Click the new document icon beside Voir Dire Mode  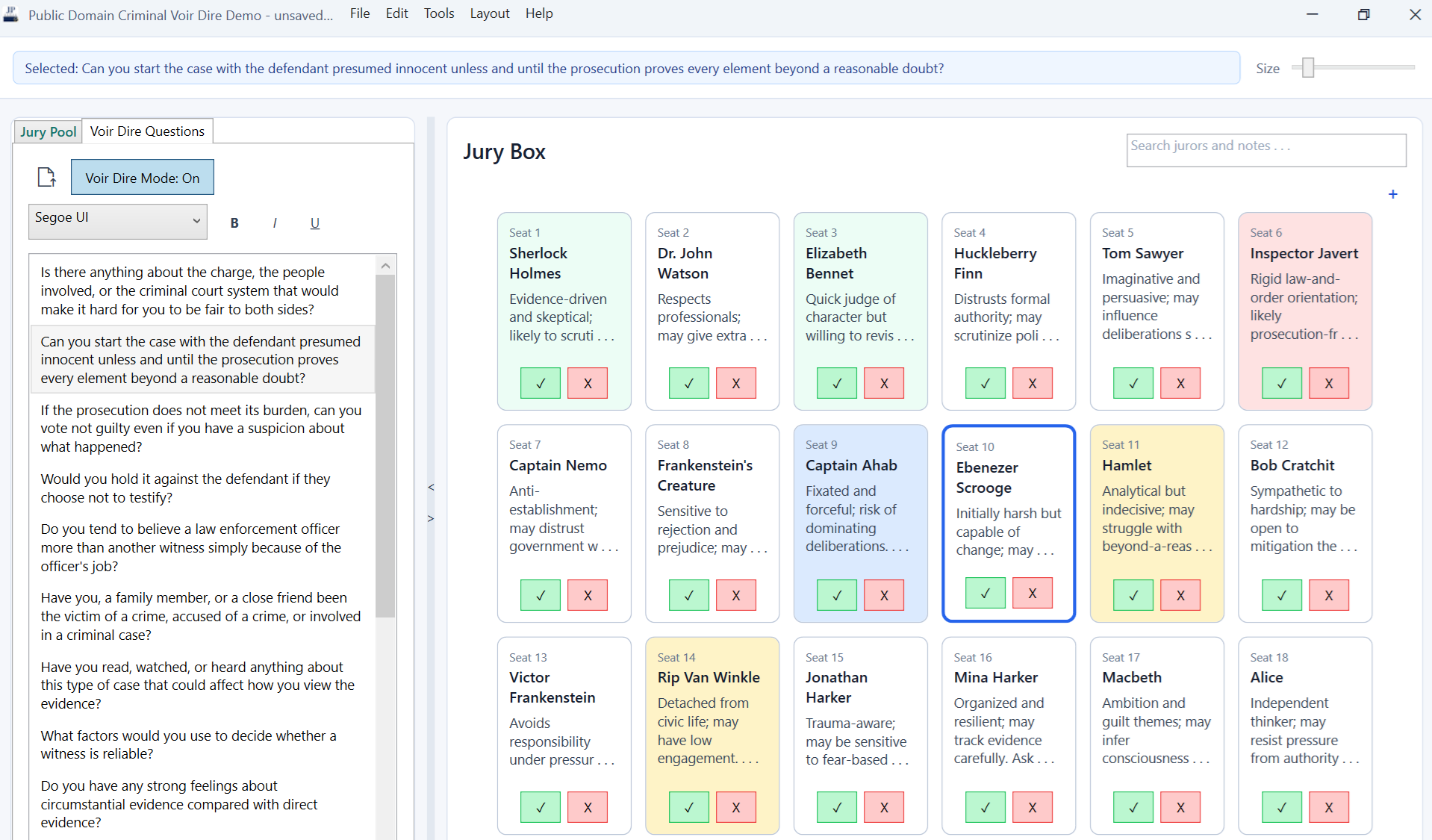pos(46,177)
